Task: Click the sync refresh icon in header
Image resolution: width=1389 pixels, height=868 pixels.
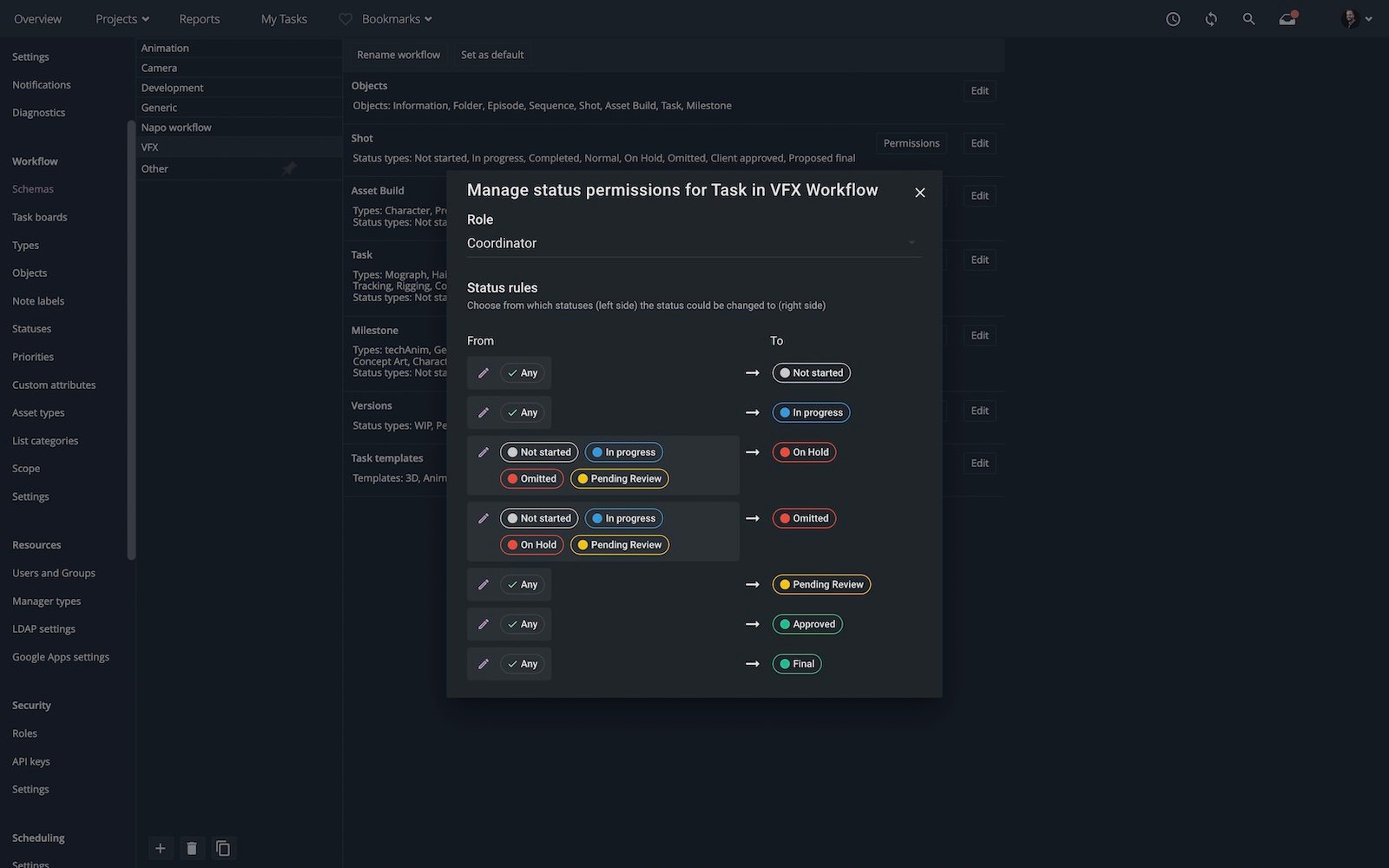Action: click(x=1211, y=19)
